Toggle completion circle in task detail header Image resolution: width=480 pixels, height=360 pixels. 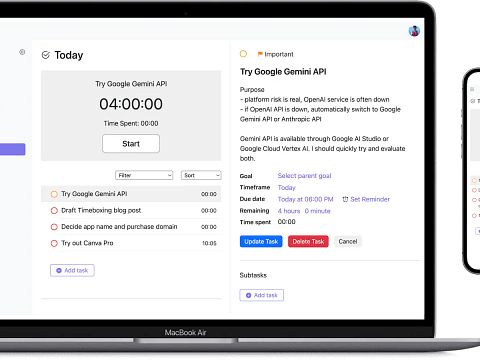click(243, 54)
